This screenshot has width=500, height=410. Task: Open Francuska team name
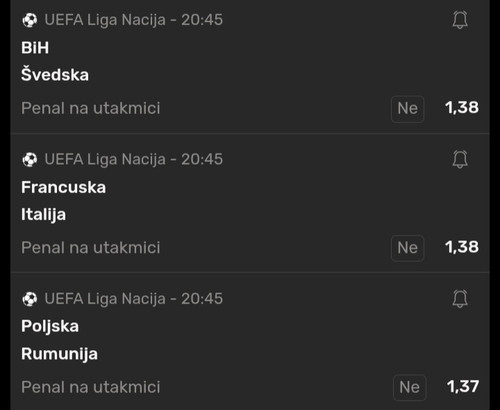tap(63, 187)
